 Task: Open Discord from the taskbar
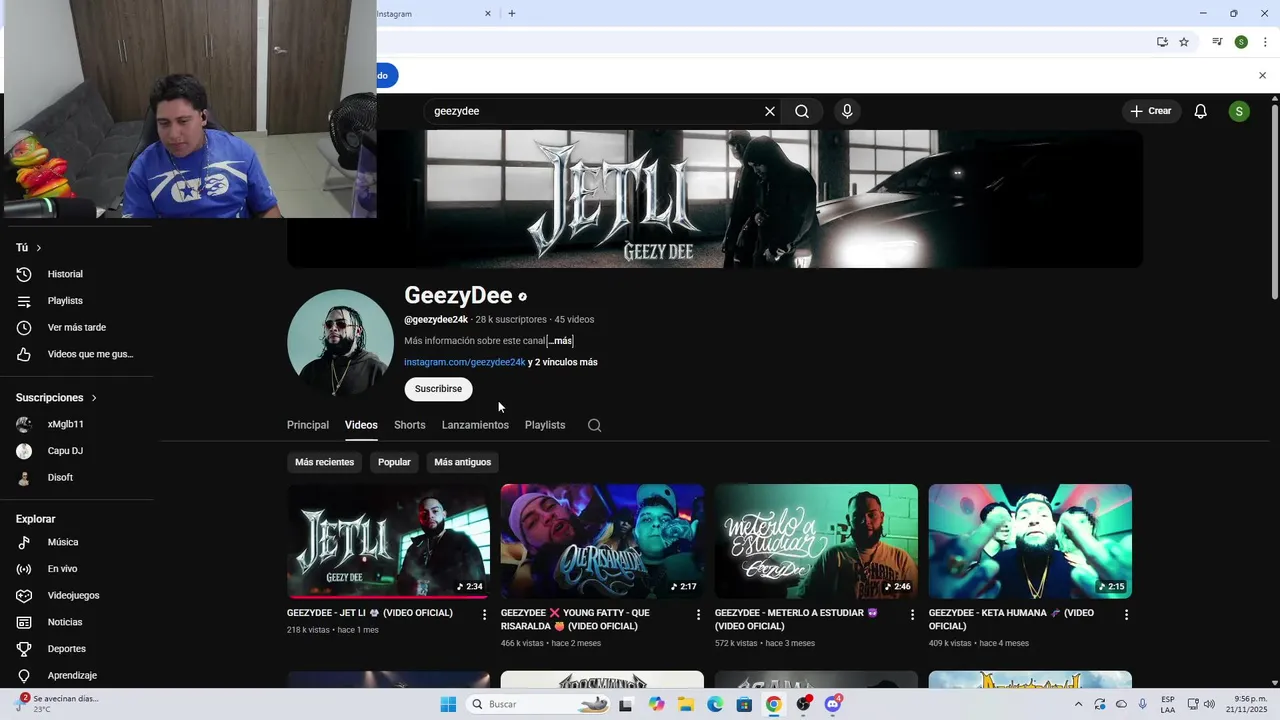click(833, 704)
